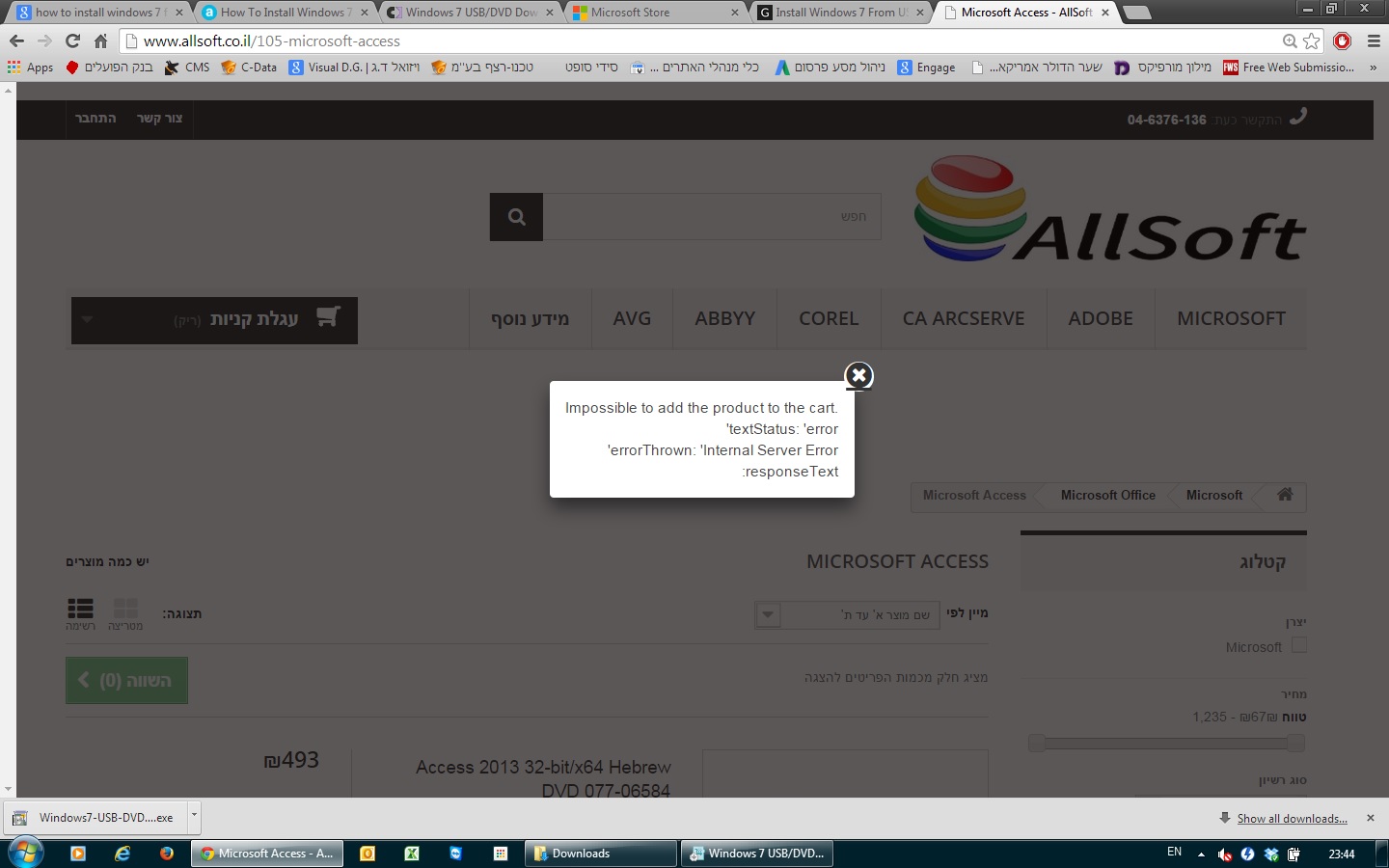
Task: Open the downloaded Windows7-USB-DVD exe file
Action: pyautogui.click(x=96, y=818)
